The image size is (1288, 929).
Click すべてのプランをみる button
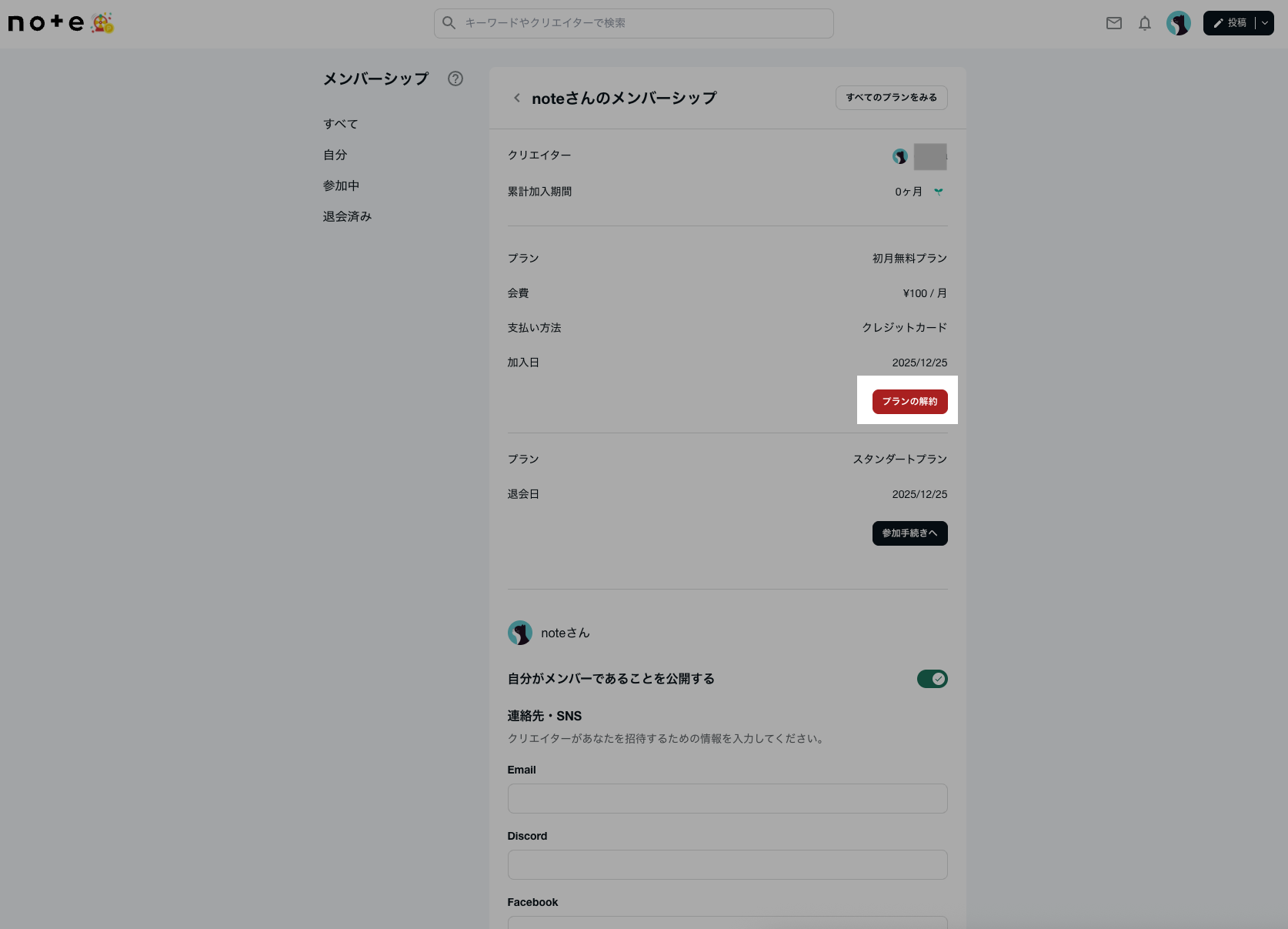(x=892, y=98)
